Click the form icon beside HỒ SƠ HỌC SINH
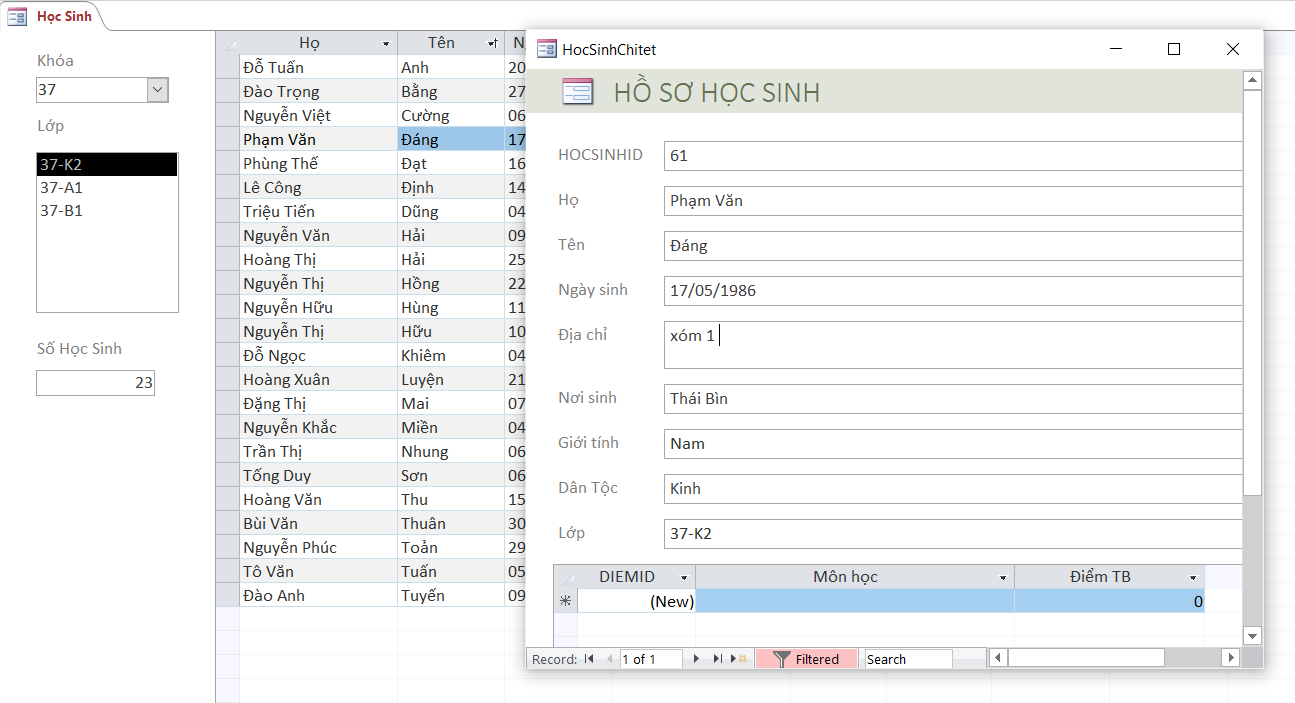This screenshot has width=1295, height=703. (578, 92)
